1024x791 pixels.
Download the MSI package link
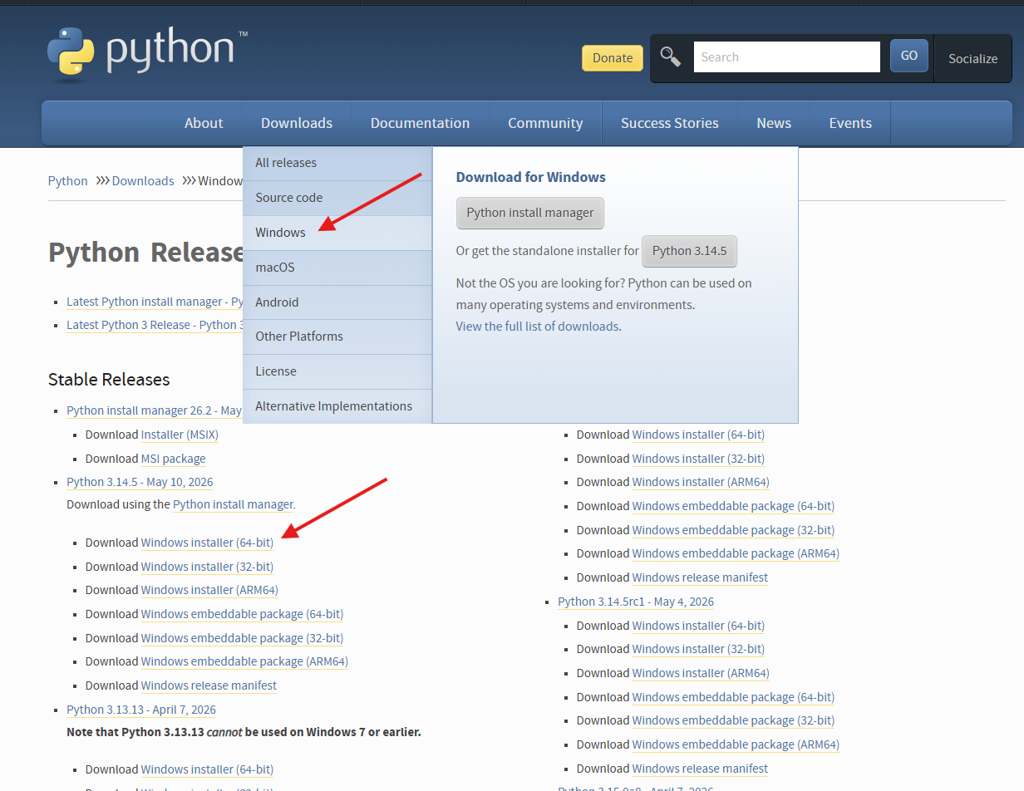click(x=173, y=459)
